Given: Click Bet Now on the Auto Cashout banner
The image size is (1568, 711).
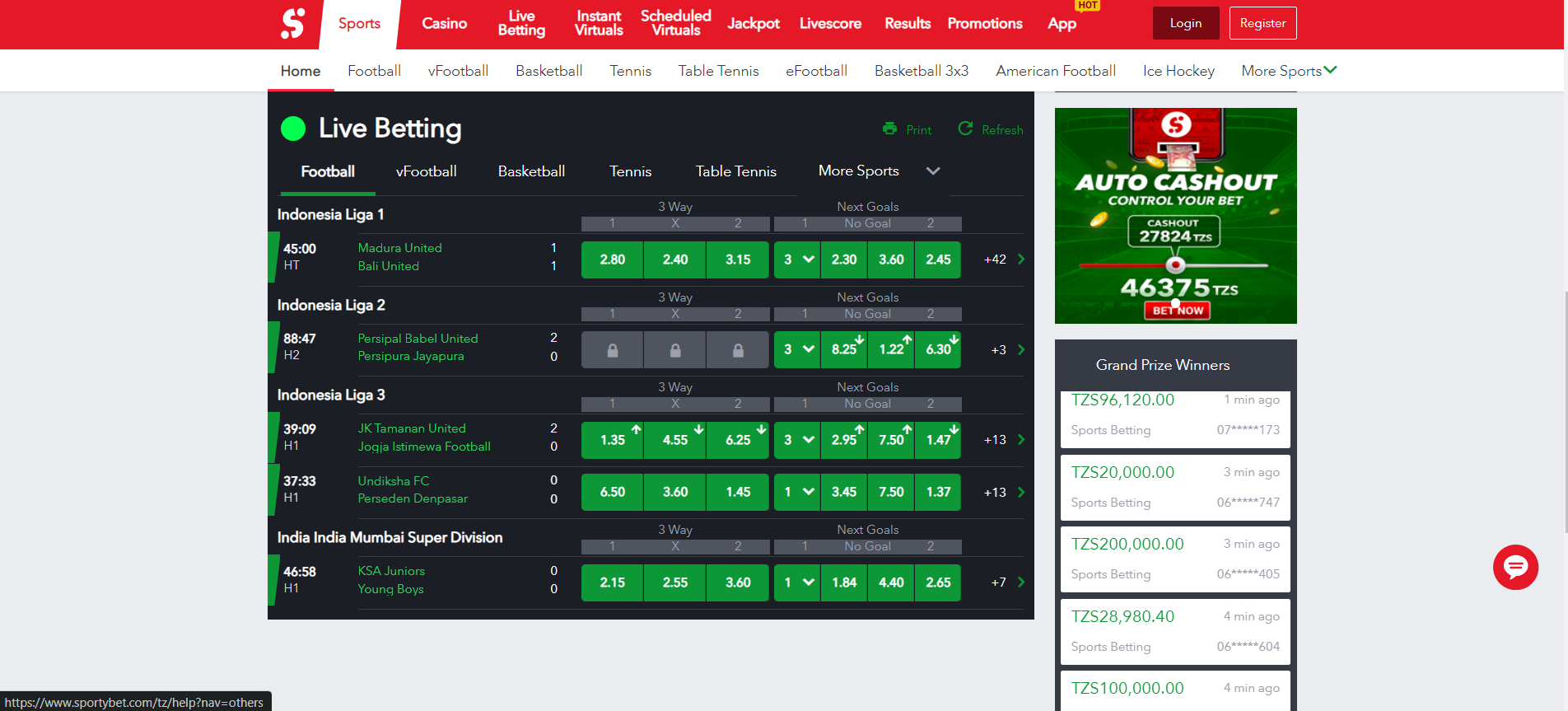Looking at the screenshot, I should [1177, 311].
